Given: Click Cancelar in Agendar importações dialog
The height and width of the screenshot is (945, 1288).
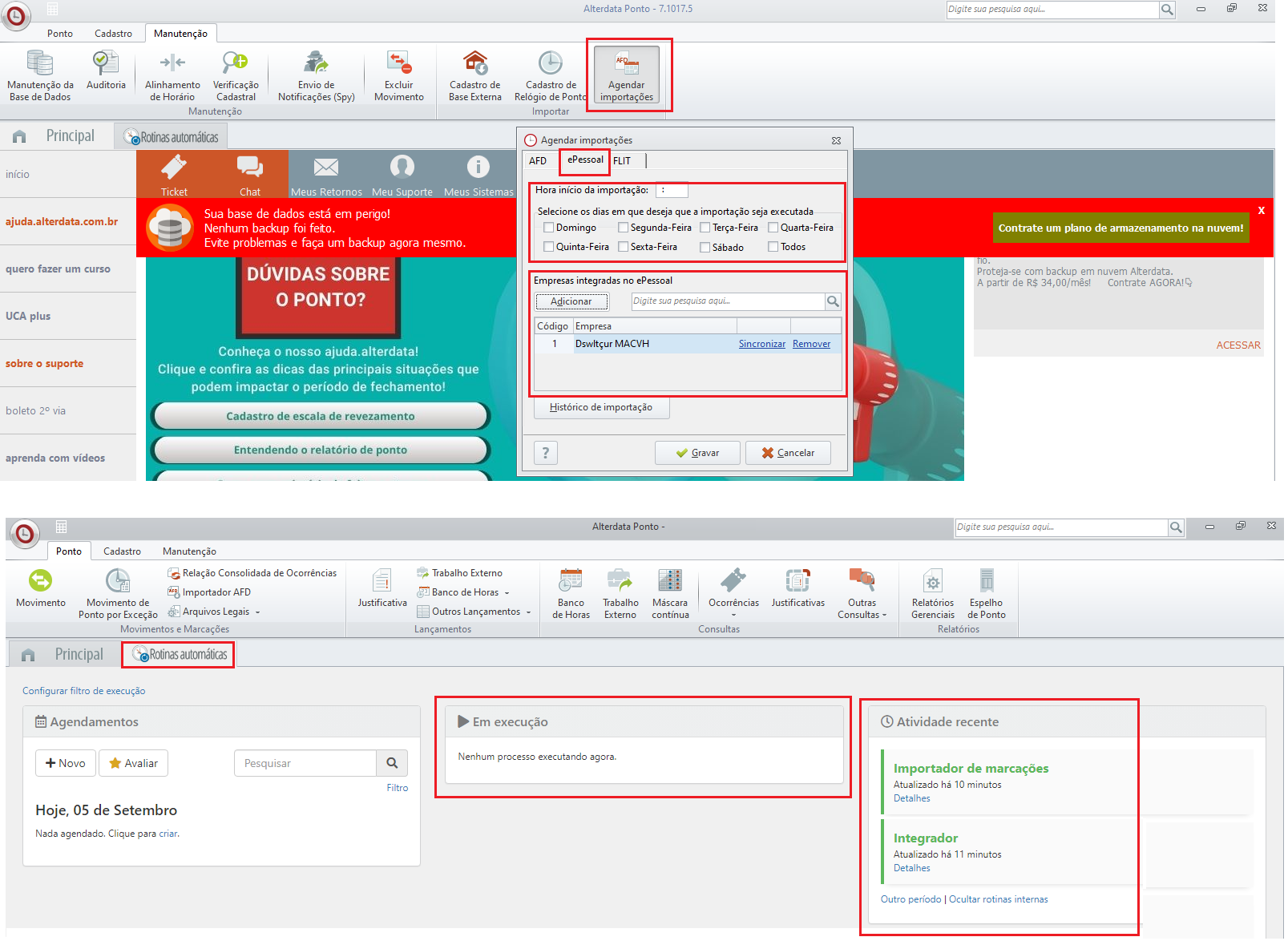Looking at the screenshot, I should pos(788,453).
